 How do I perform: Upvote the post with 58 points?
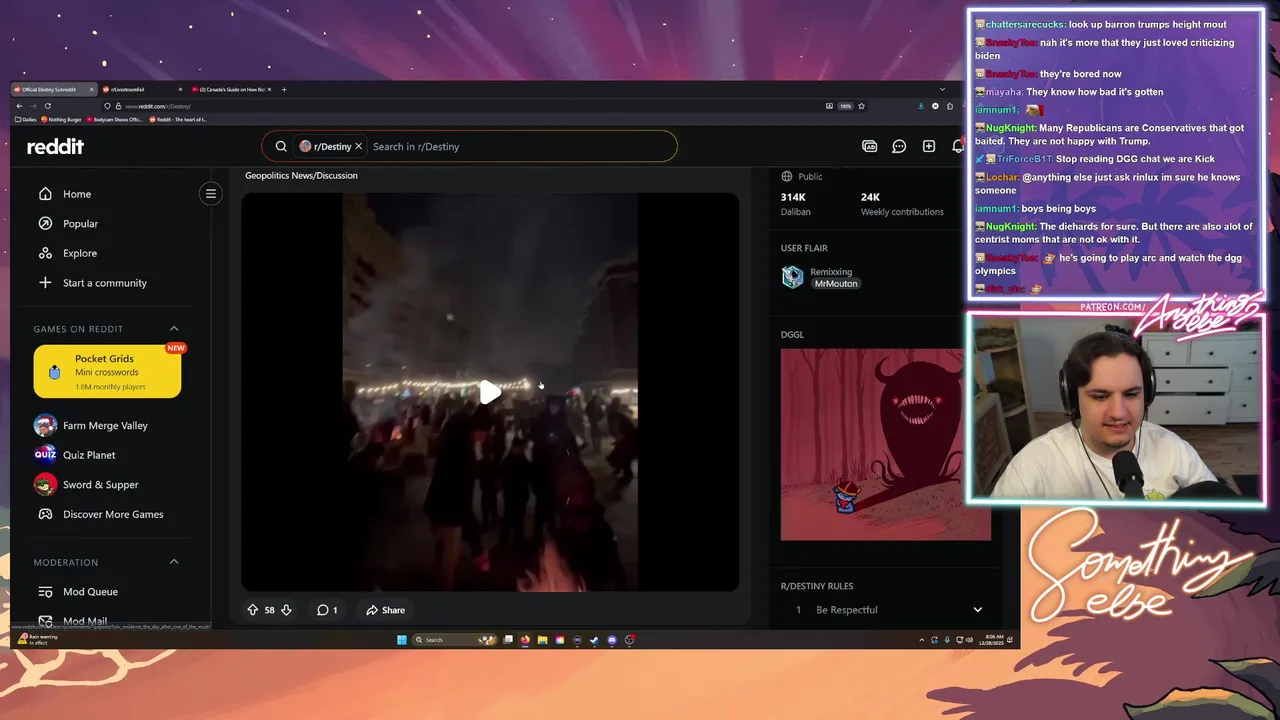253,610
